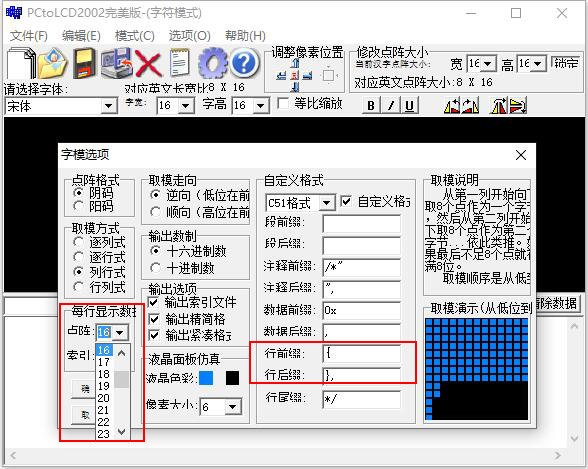This screenshot has width=588, height=469.
Task: Click the red center pixel position icon
Action: 295,75
